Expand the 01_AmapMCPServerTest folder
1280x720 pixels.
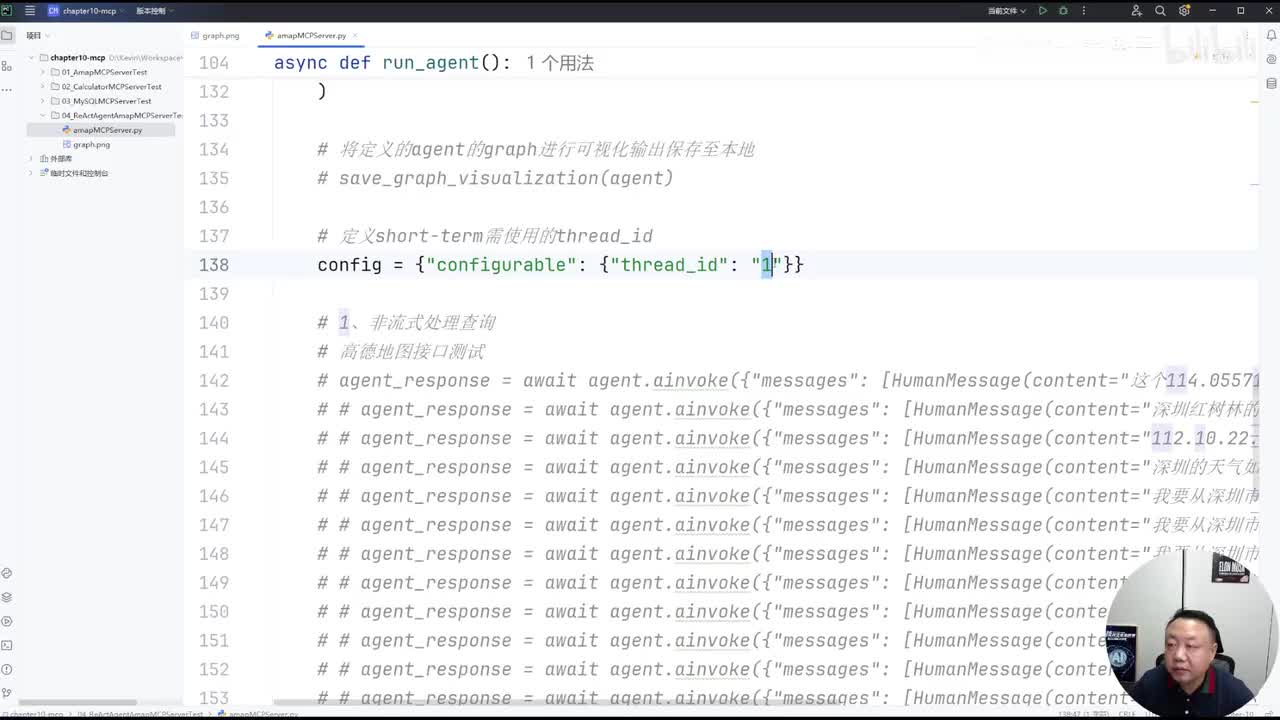[x=43, y=72]
